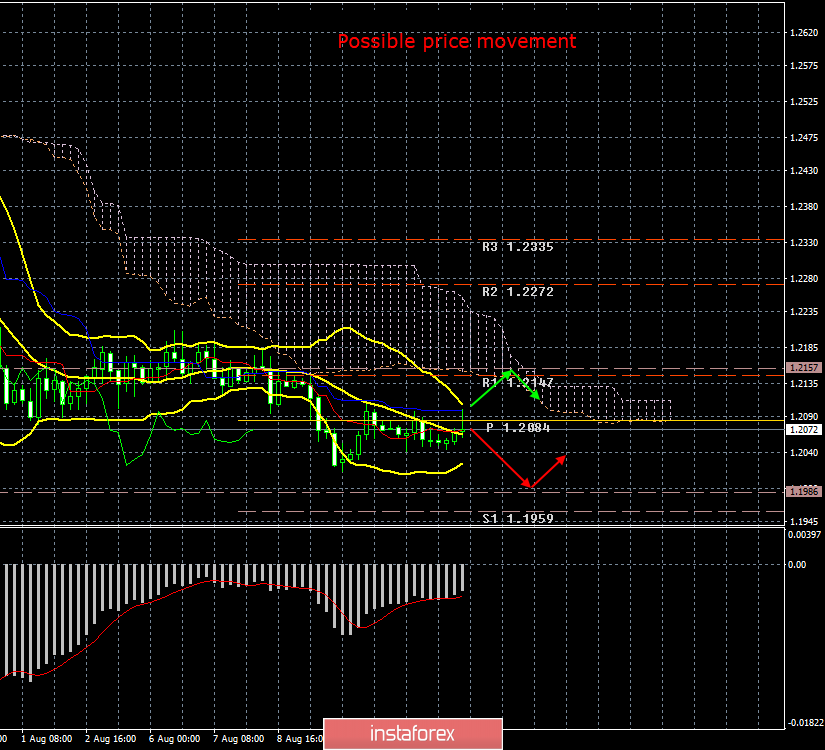Click the 1 Aug 08:00 time label
The height and width of the screenshot is (750, 825).
point(46,739)
